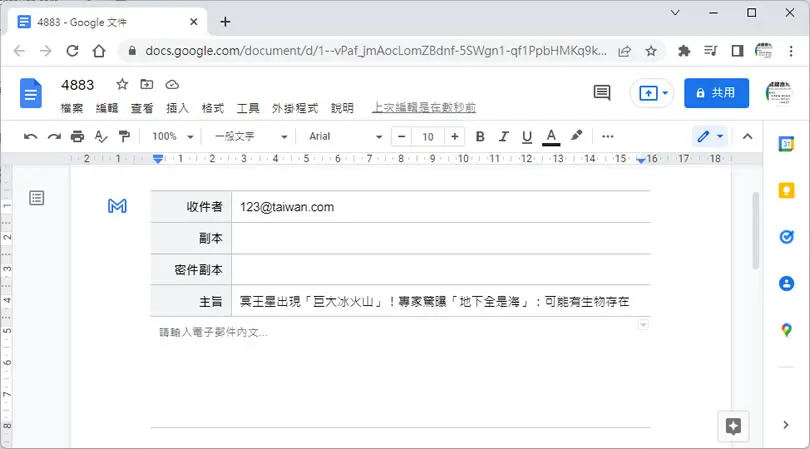Open Google Keep in side panel
The height and width of the screenshot is (449, 810).
pos(786,191)
